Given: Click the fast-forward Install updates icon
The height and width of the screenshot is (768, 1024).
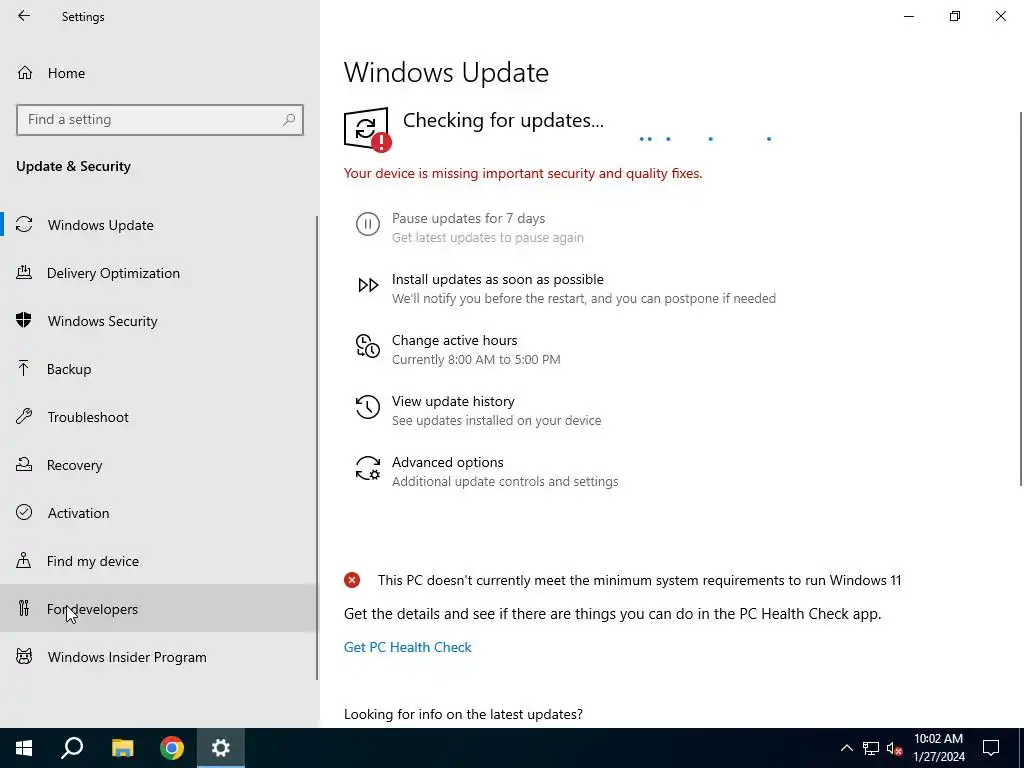Looking at the screenshot, I should point(368,285).
